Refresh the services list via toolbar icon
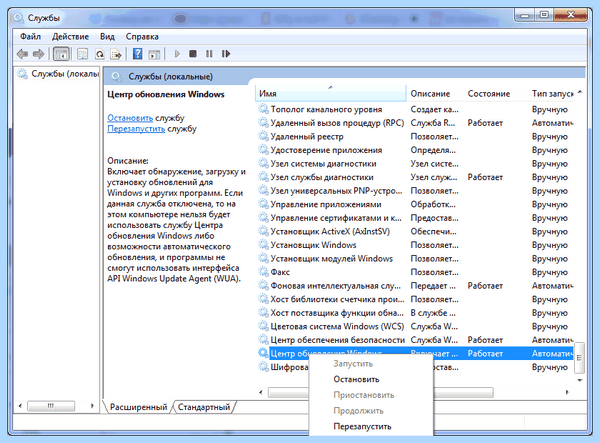Viewport: 600px width, 443px height. 99,54
